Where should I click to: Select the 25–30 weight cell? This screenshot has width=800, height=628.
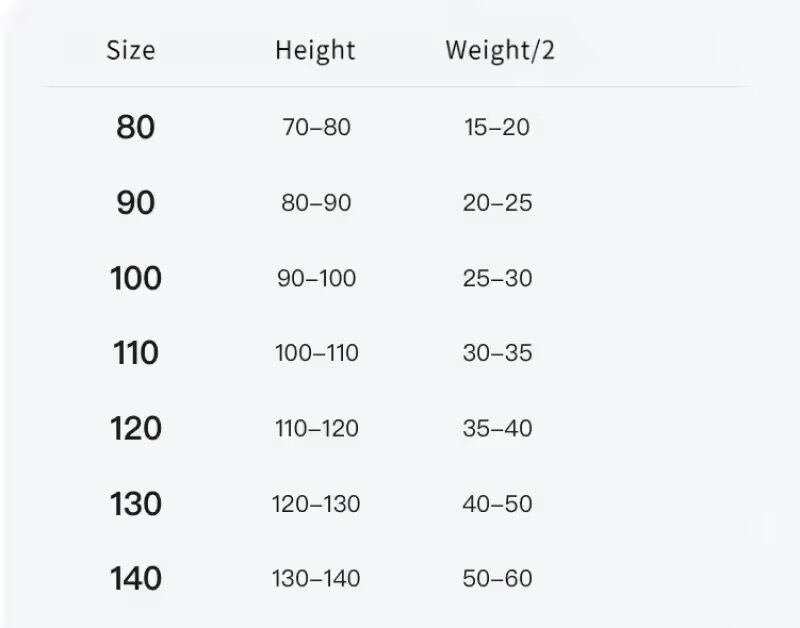497,278
